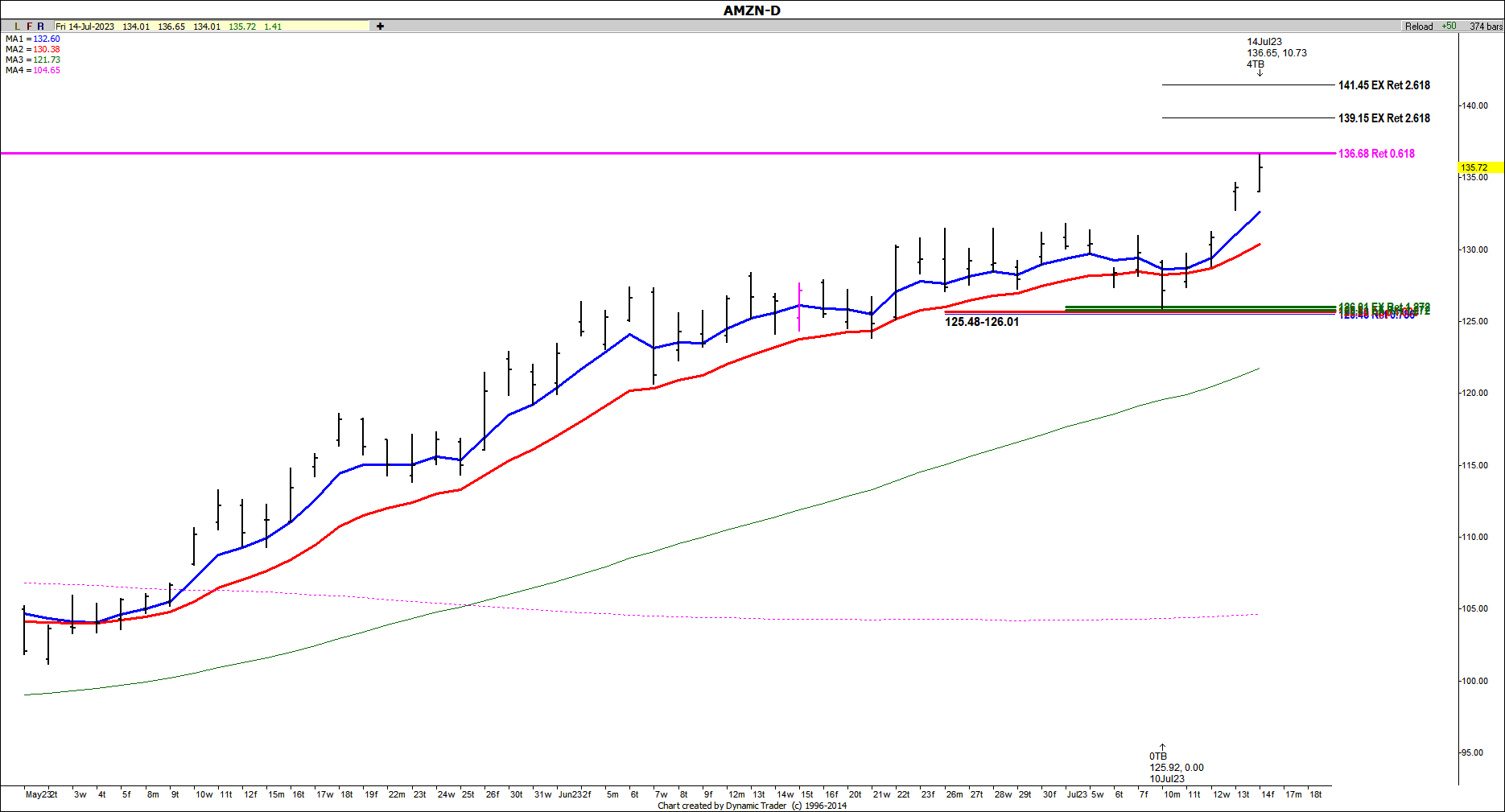Image resolution: width=1505 pixels, height=812 pixels.
Task: Click the 100.00 price axis label
Action: coord(1475,681)
